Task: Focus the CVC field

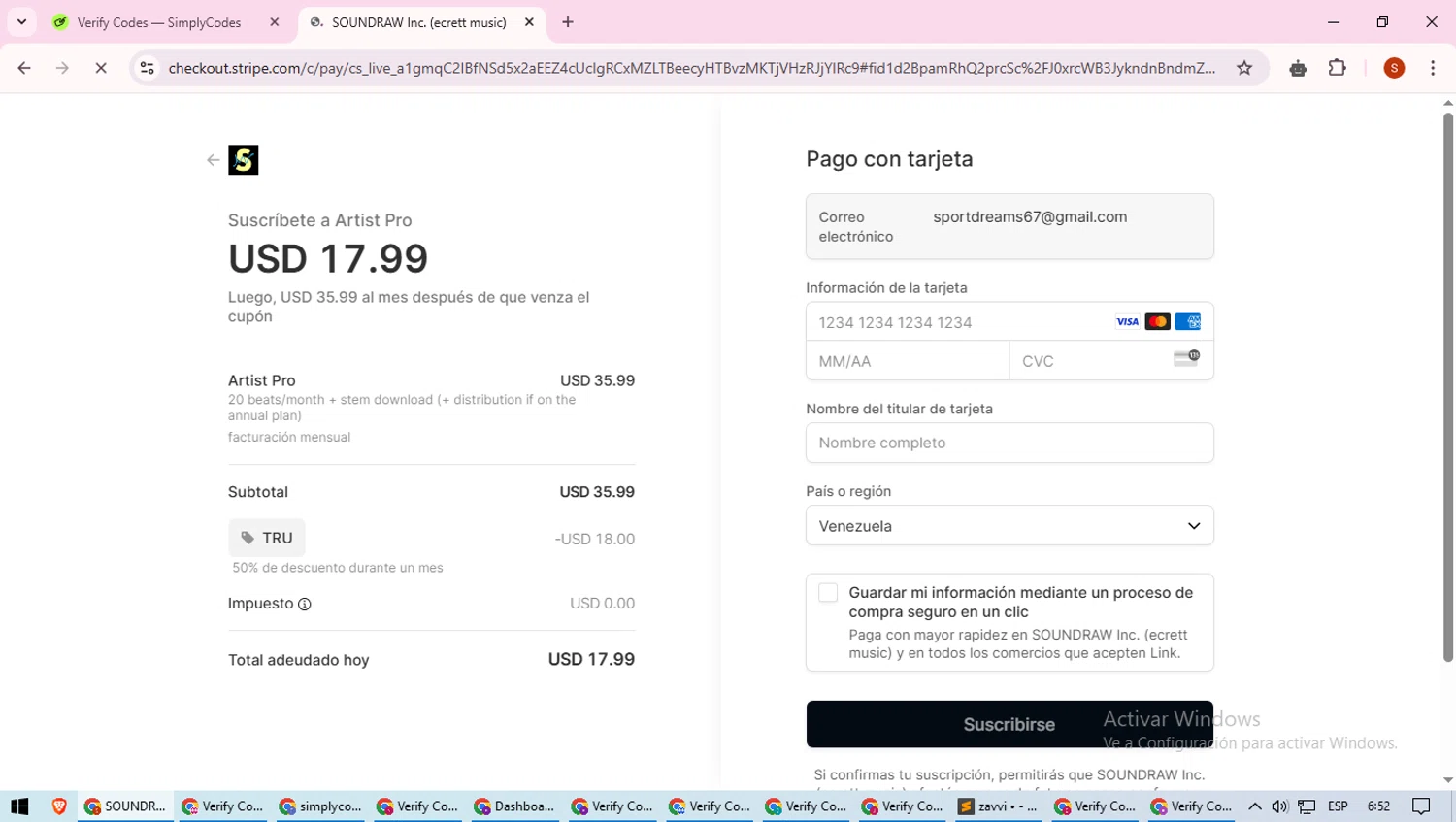Action: [x=1111, y=361]
